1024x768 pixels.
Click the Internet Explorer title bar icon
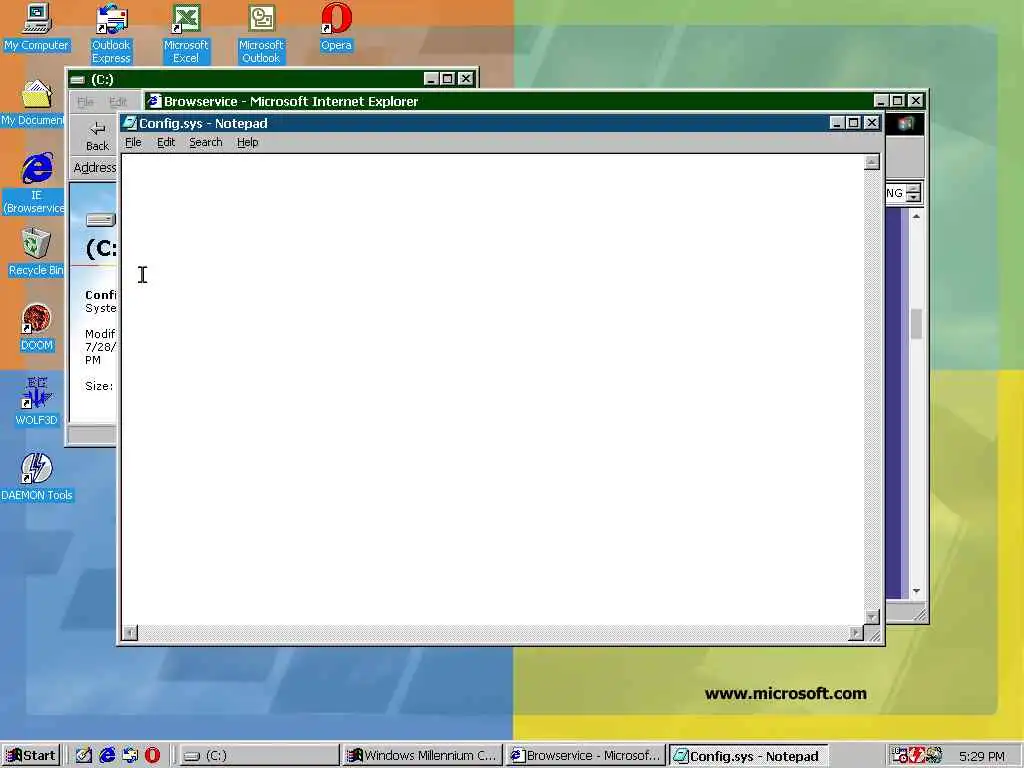(x=153, y=101)
